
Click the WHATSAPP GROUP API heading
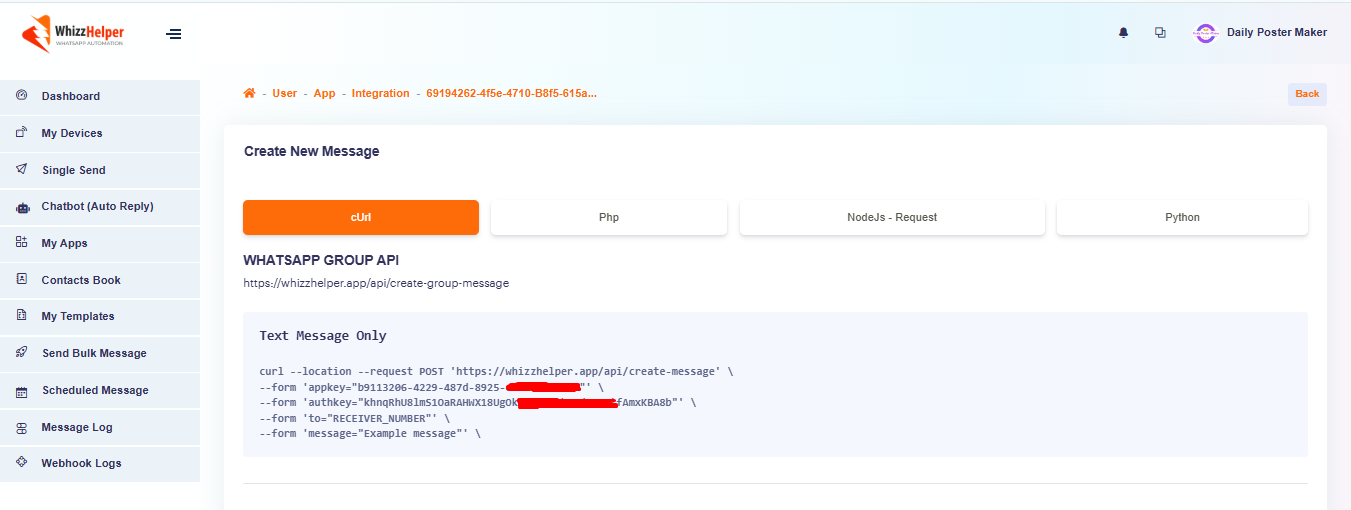[x=321, y=260]
